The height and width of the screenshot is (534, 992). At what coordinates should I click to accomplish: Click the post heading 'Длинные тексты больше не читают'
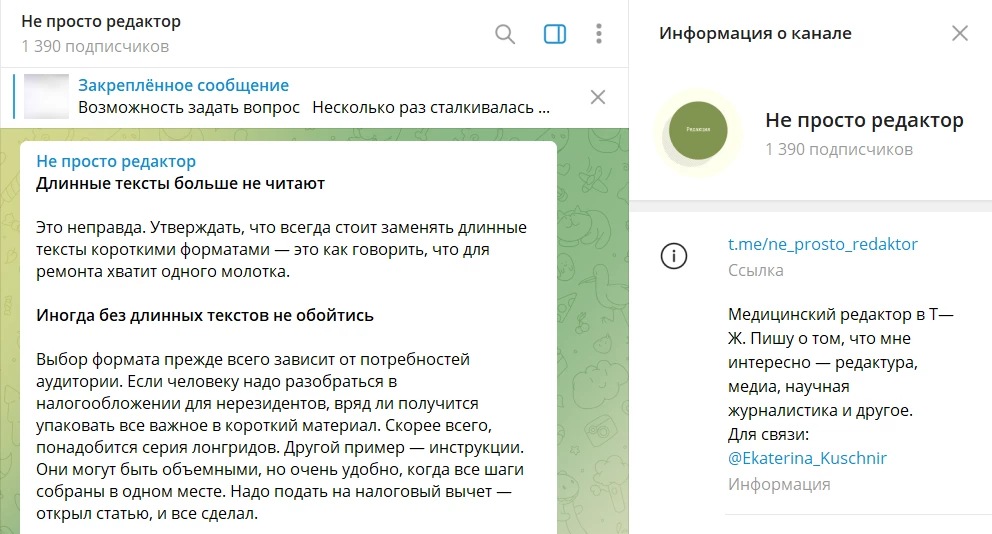pos(180,183)
